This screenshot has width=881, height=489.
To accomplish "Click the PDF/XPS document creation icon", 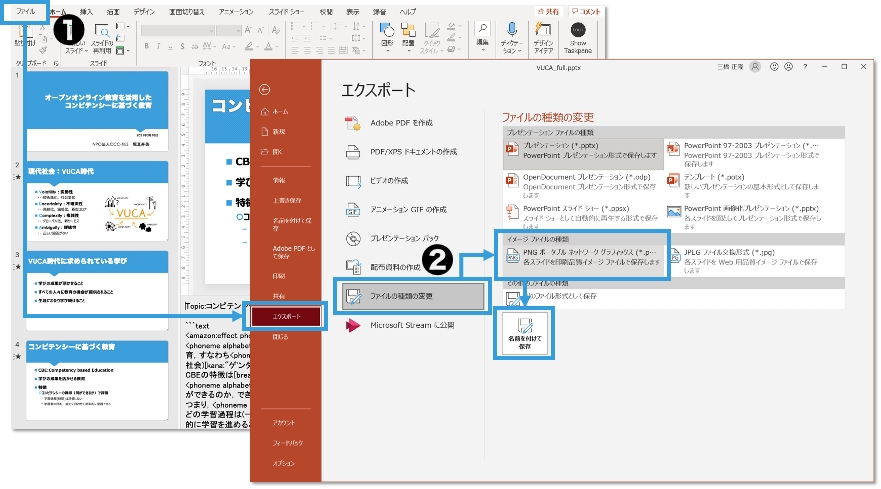I will (x=351, y=152).
